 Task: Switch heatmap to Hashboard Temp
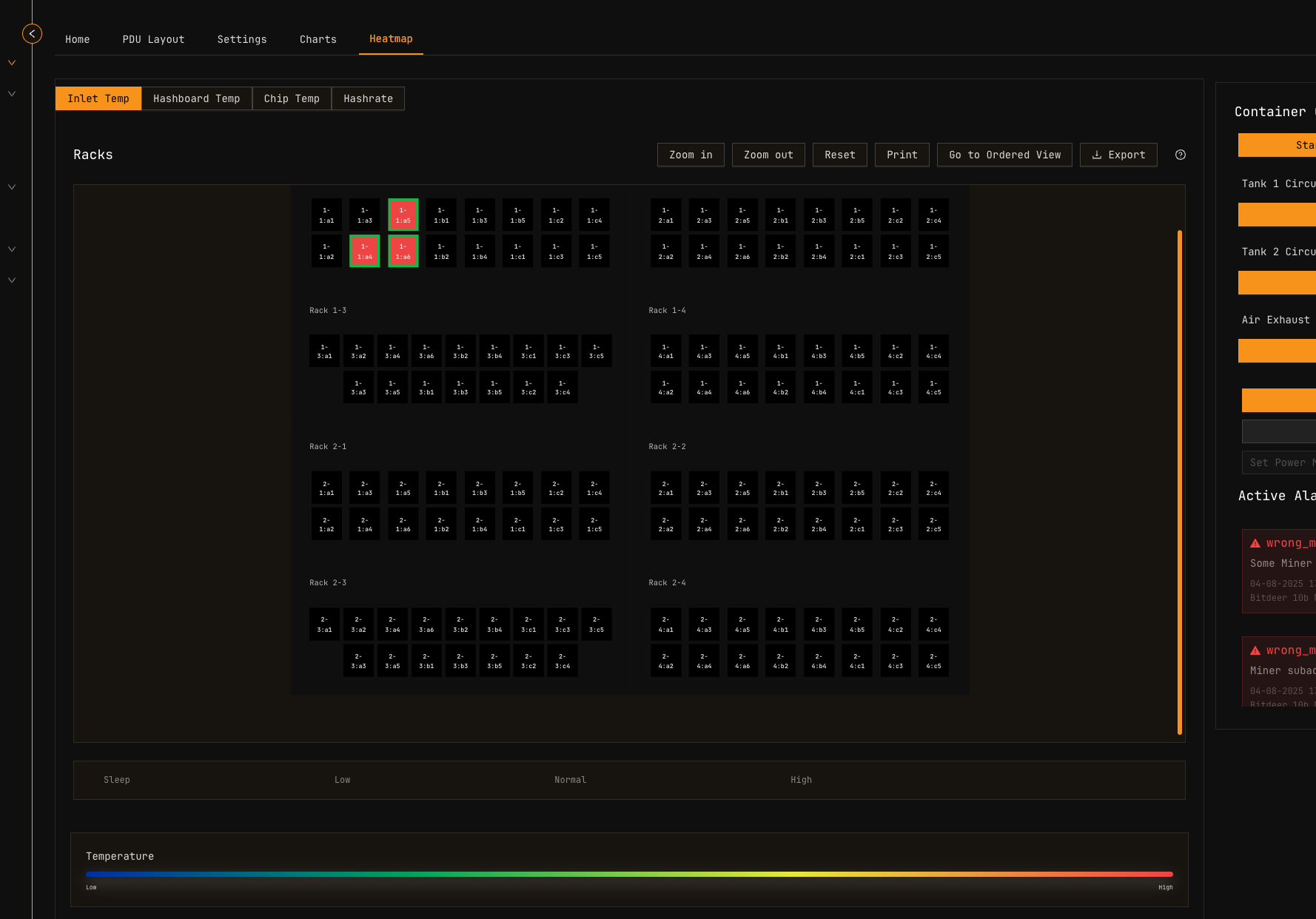click(196, 98)
